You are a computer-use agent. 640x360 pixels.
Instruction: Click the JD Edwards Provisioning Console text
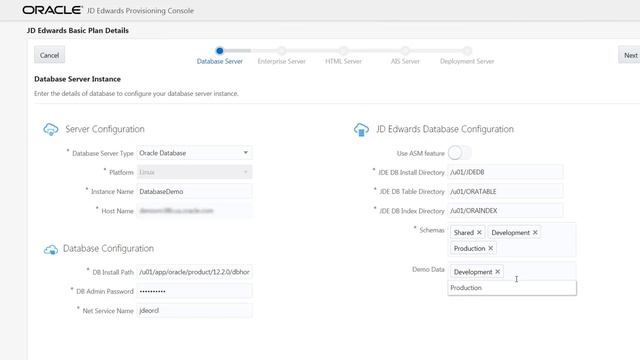140,11
